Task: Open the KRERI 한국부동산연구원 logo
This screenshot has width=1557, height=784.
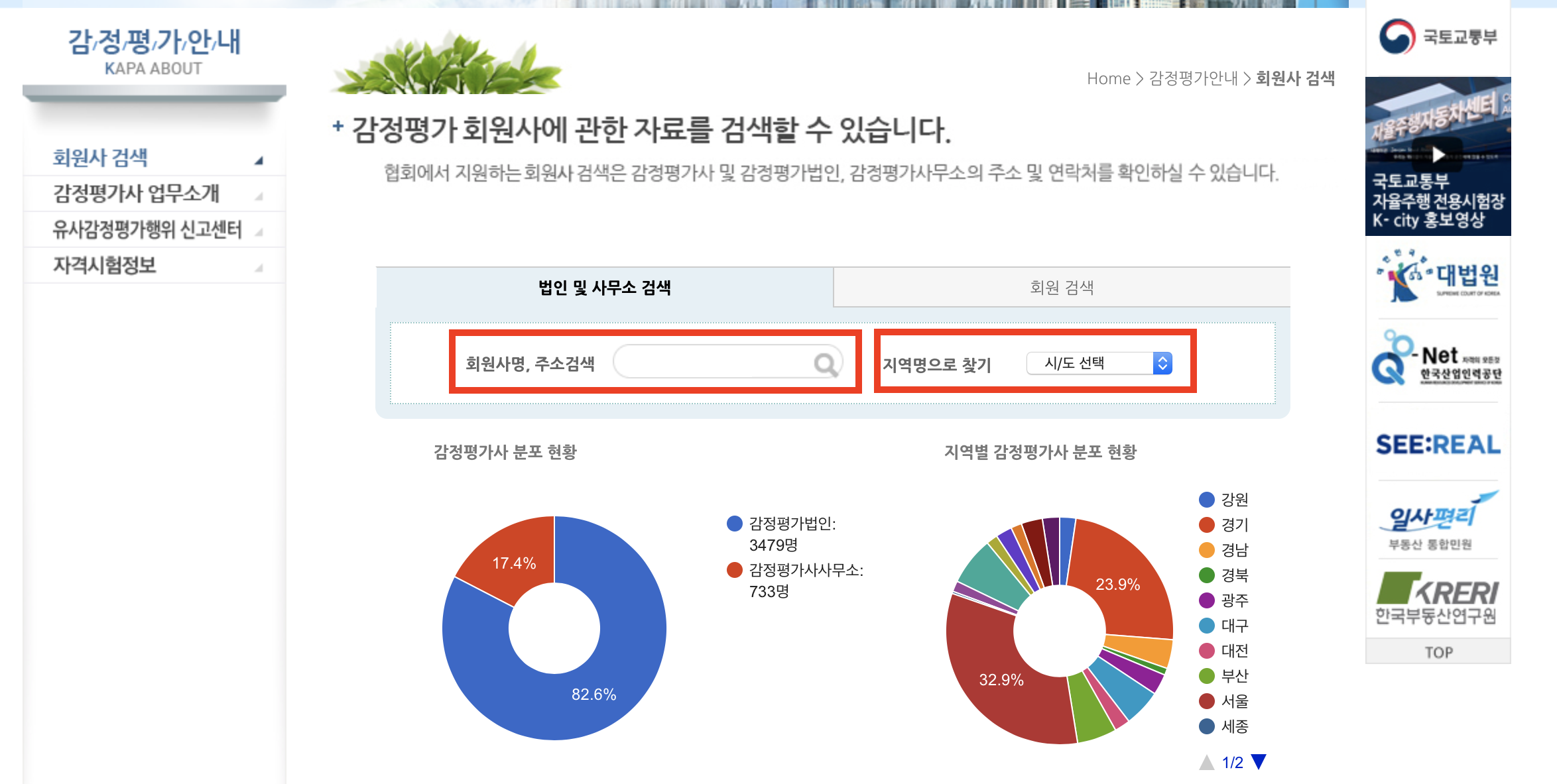Action: [x=1438, y=599]
